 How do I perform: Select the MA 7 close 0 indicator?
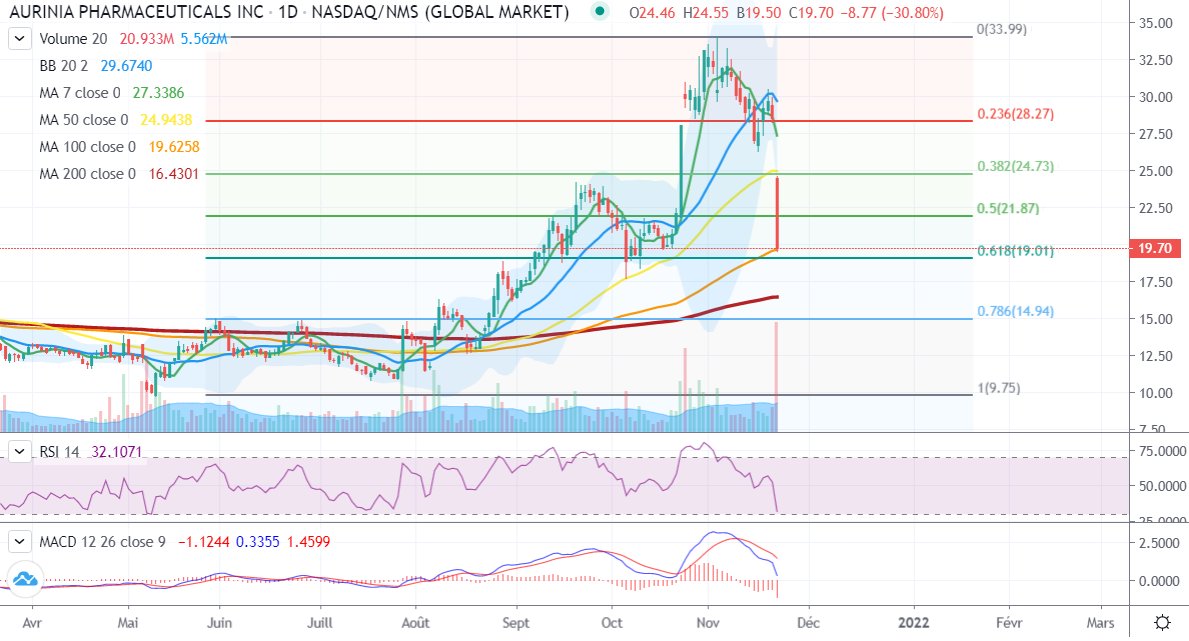pos(80,93)
